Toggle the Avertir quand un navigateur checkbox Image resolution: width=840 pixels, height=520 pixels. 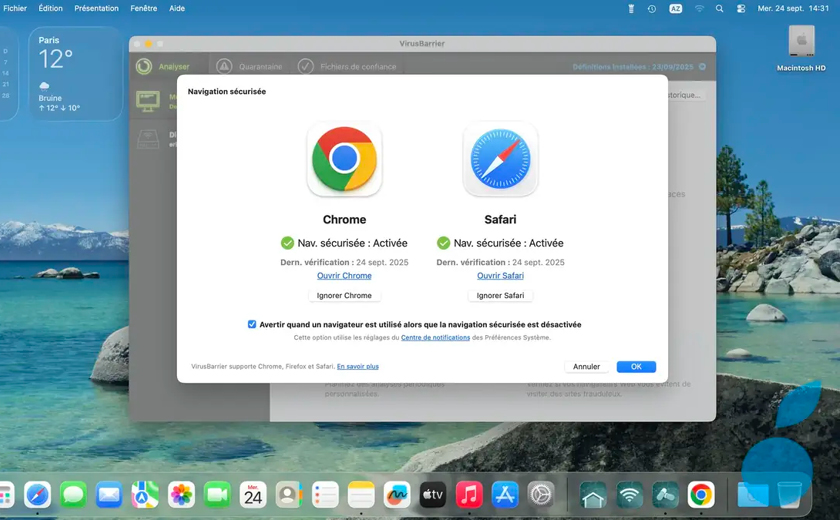coord(252,324)
